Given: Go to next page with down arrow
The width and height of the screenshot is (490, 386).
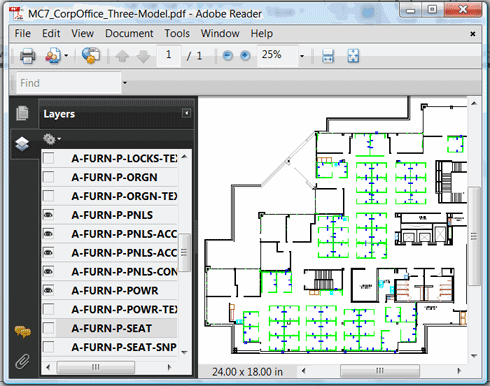Looking at the screenshot, I should click(x=143, y=56).
